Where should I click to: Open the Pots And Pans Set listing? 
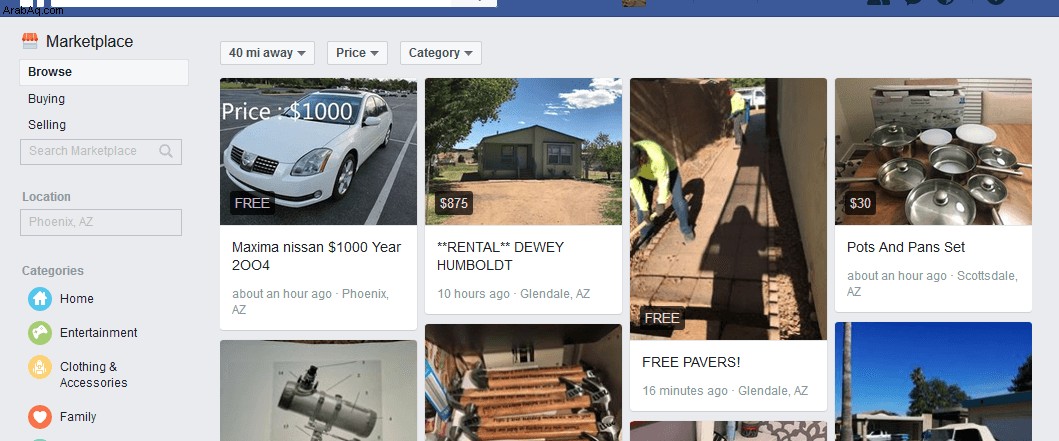click(x=906, y=247)
